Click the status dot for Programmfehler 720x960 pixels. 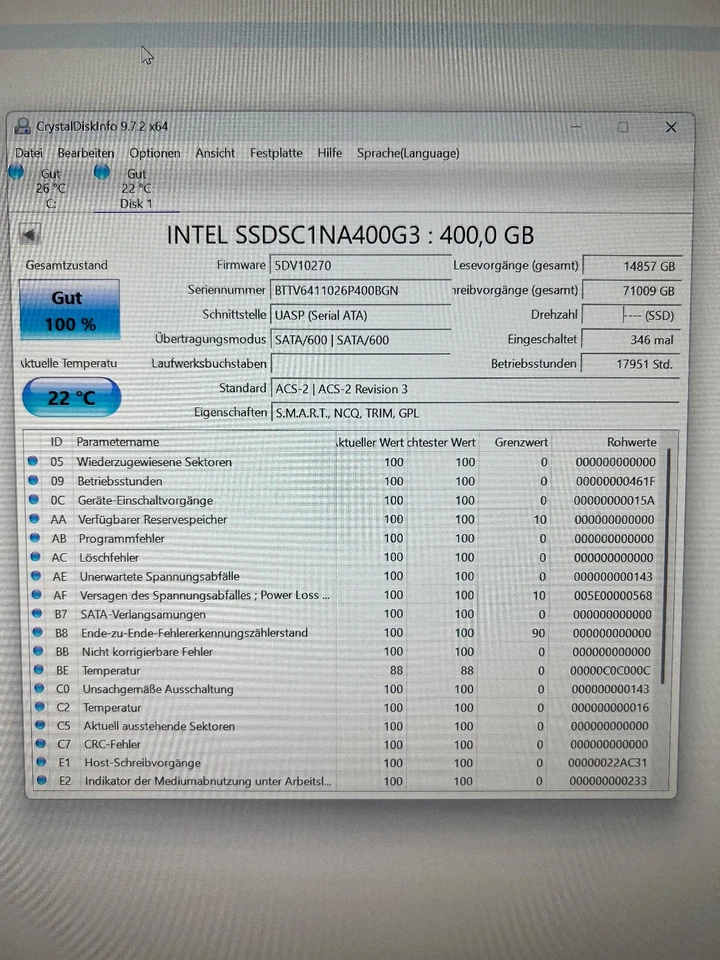tap(35, 538)
